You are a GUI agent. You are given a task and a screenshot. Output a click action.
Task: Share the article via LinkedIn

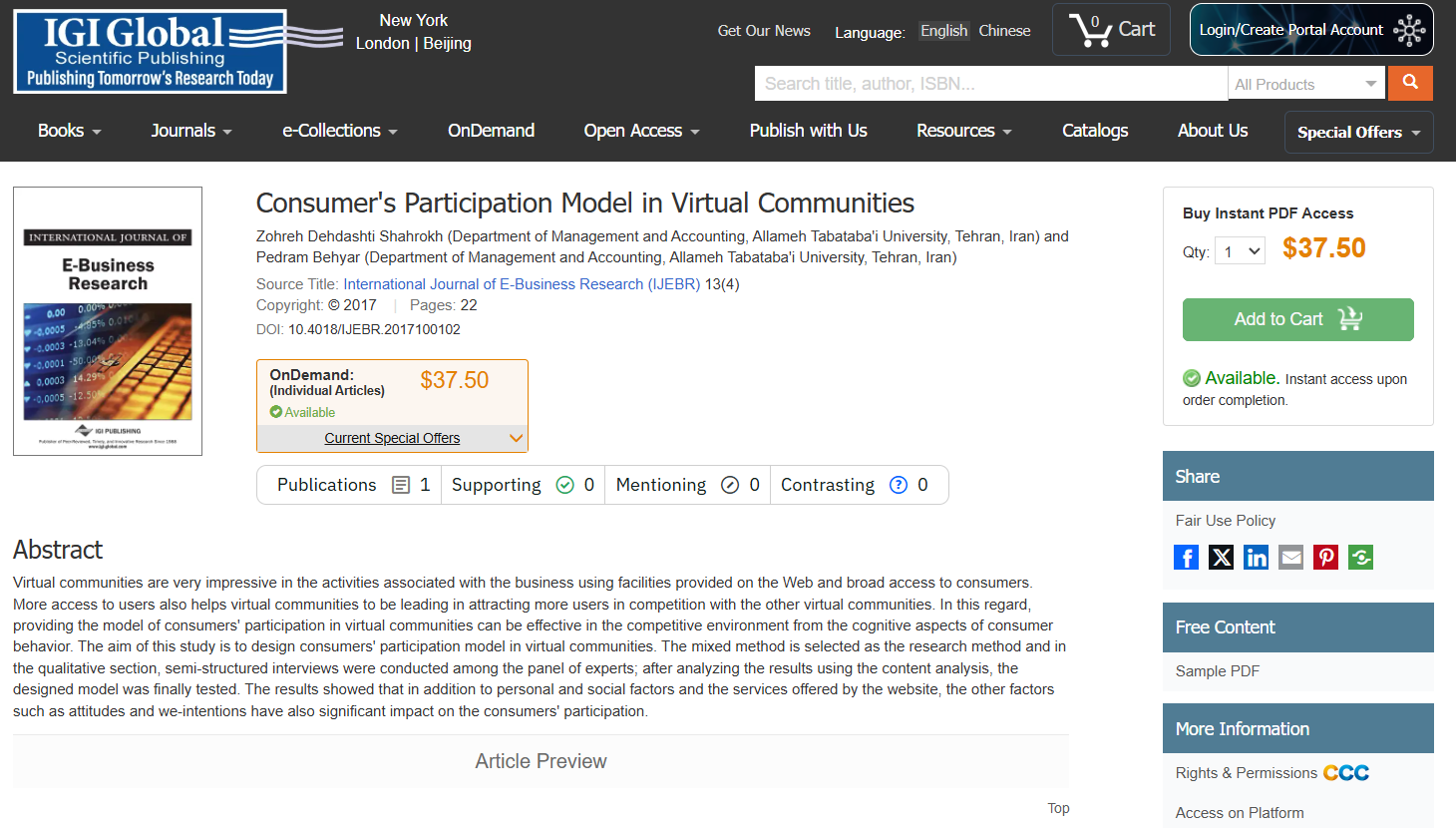pyautogui.click(x=1256, y=557)
